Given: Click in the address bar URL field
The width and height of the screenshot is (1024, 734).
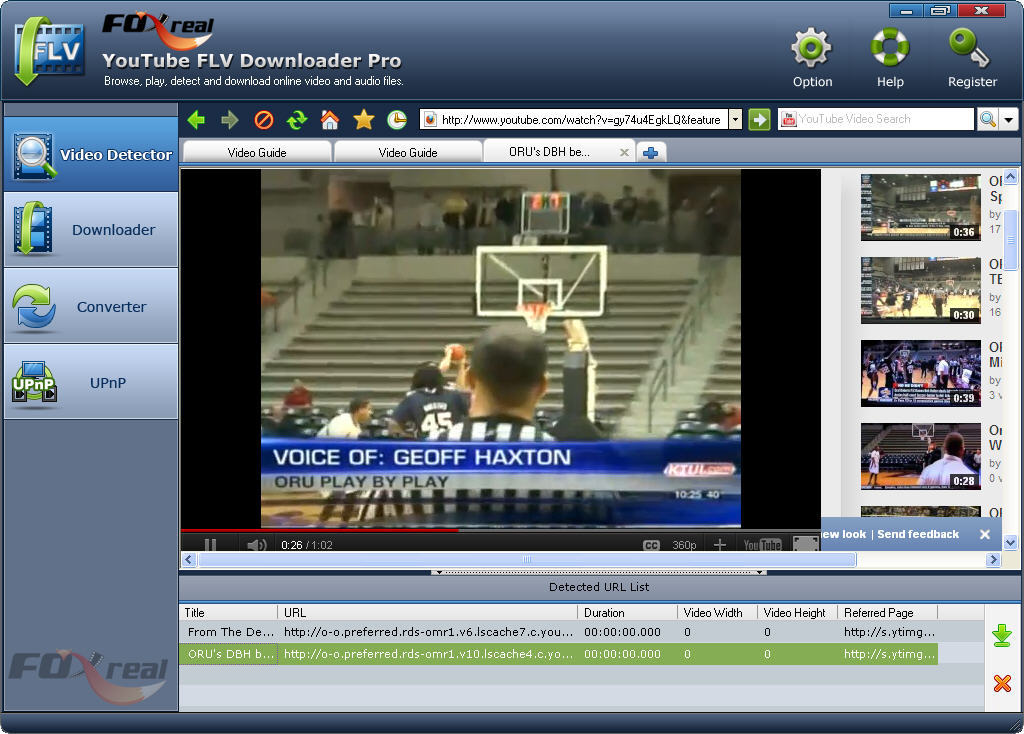Looking at the screenshot, I should click(581, 120).
